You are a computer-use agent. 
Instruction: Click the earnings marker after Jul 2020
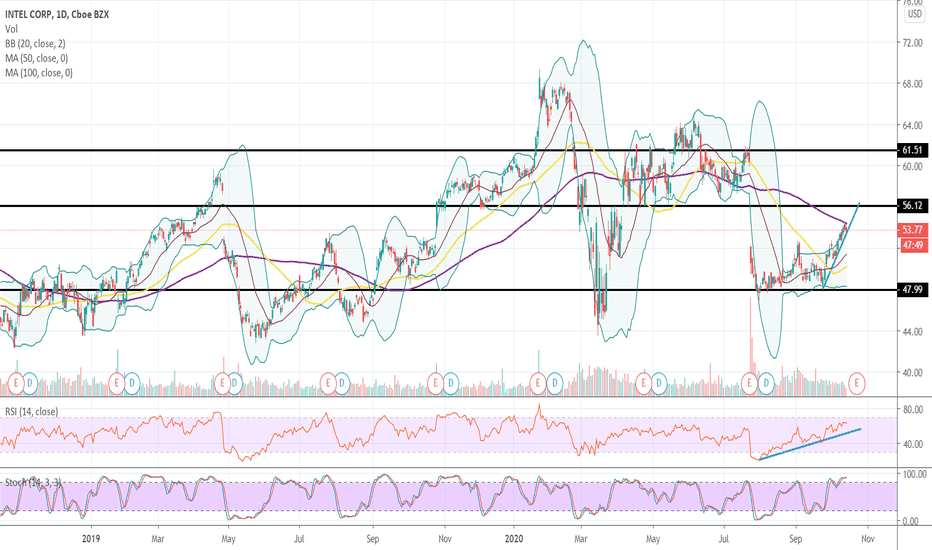750,384
